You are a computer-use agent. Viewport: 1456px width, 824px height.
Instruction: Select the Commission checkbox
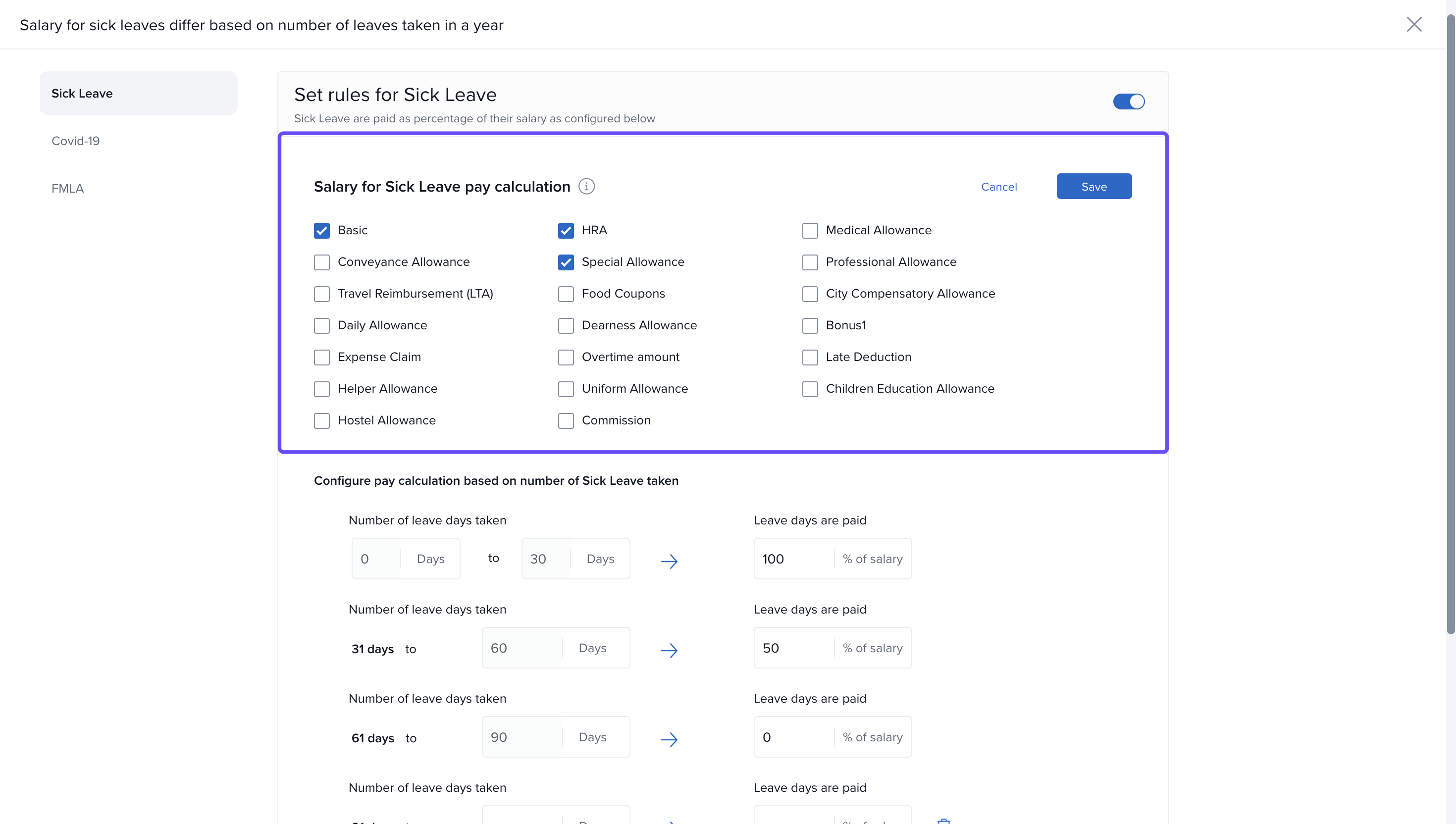click(x=565, y=420)
